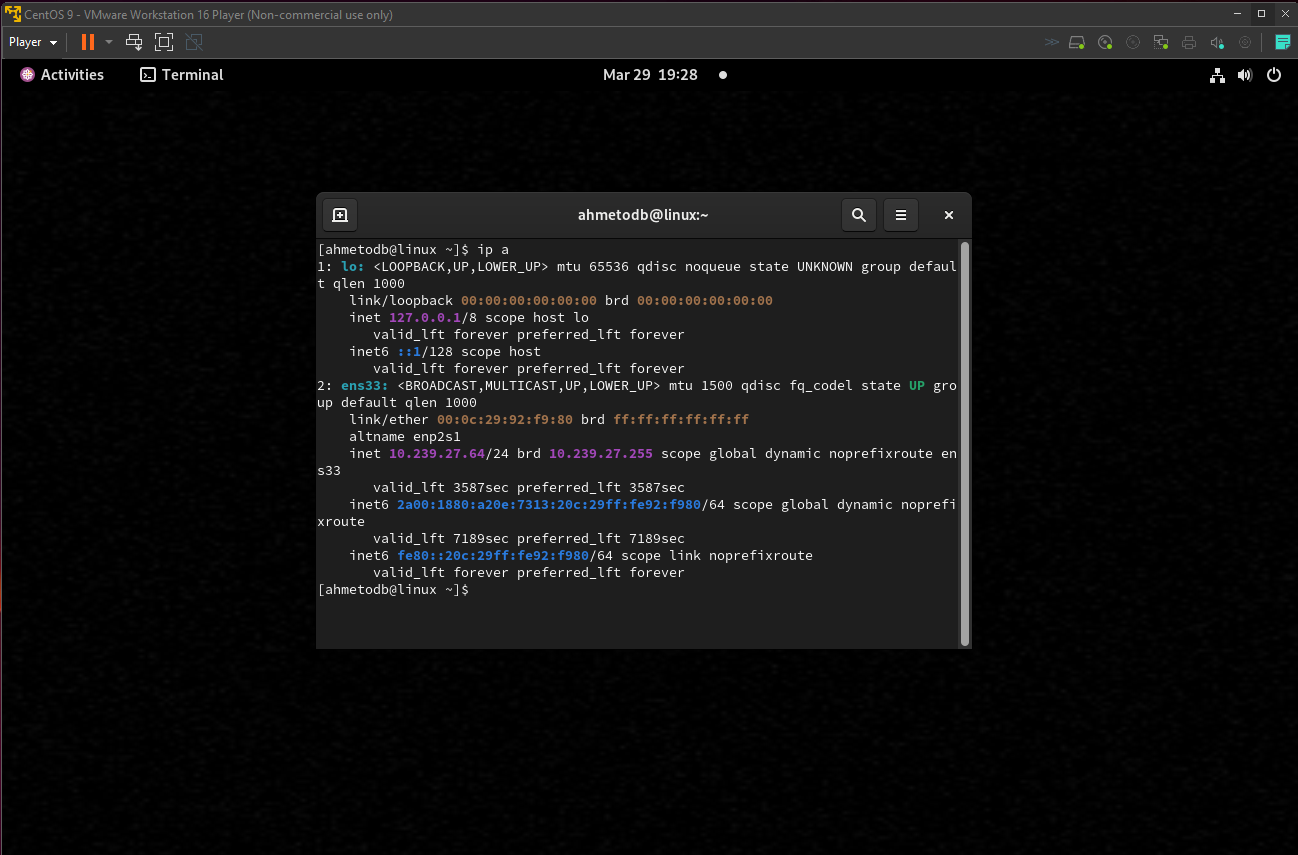Screen dimensions: 1298x855
Task: Open terminal search
Action: pos(858,214)
